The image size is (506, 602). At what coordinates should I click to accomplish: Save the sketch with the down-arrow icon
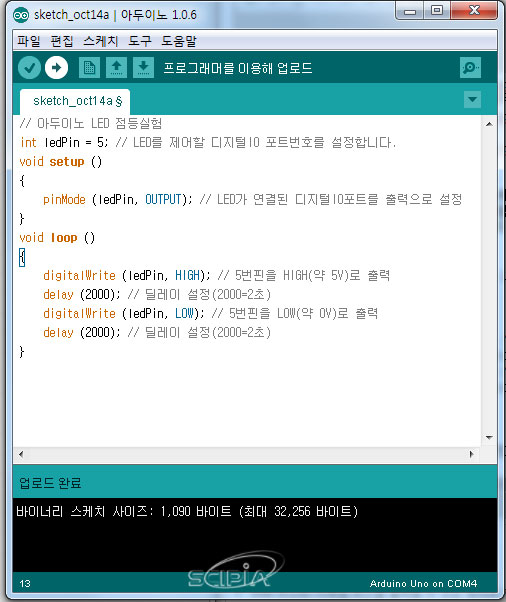143,68
